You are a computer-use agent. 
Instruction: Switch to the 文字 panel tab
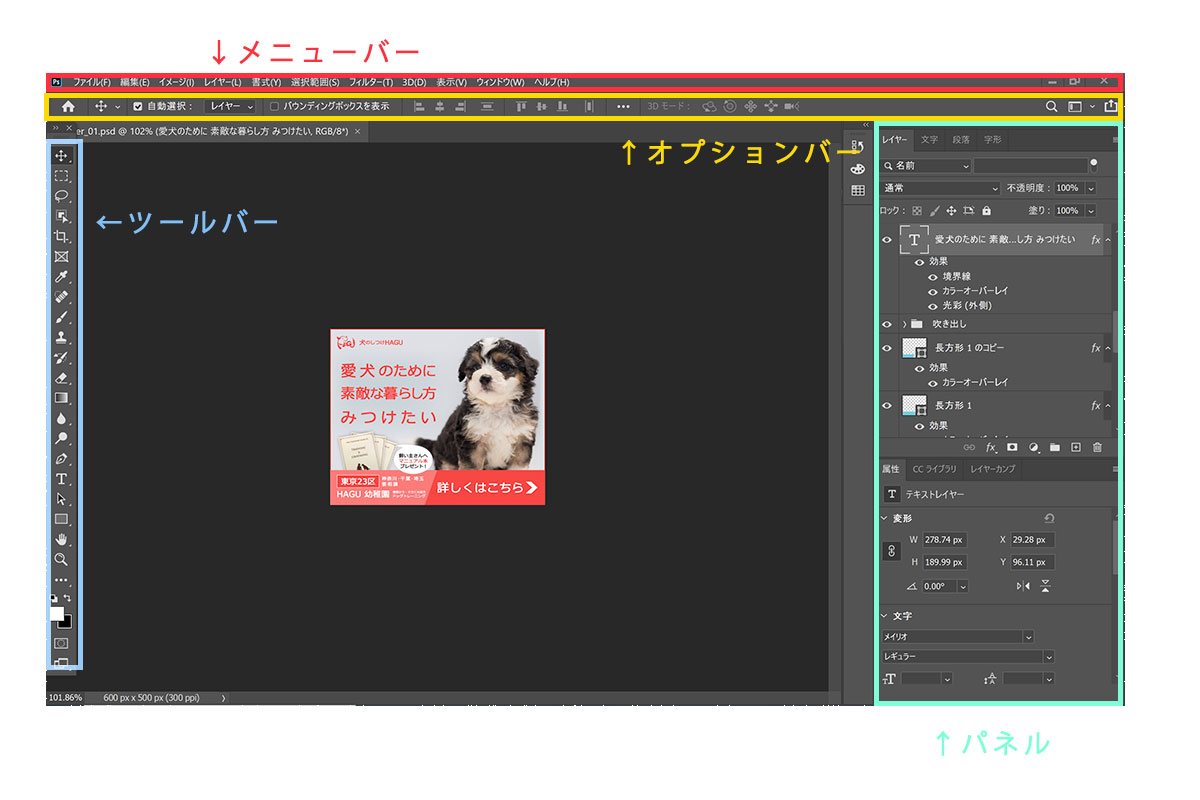coord(930,140)
